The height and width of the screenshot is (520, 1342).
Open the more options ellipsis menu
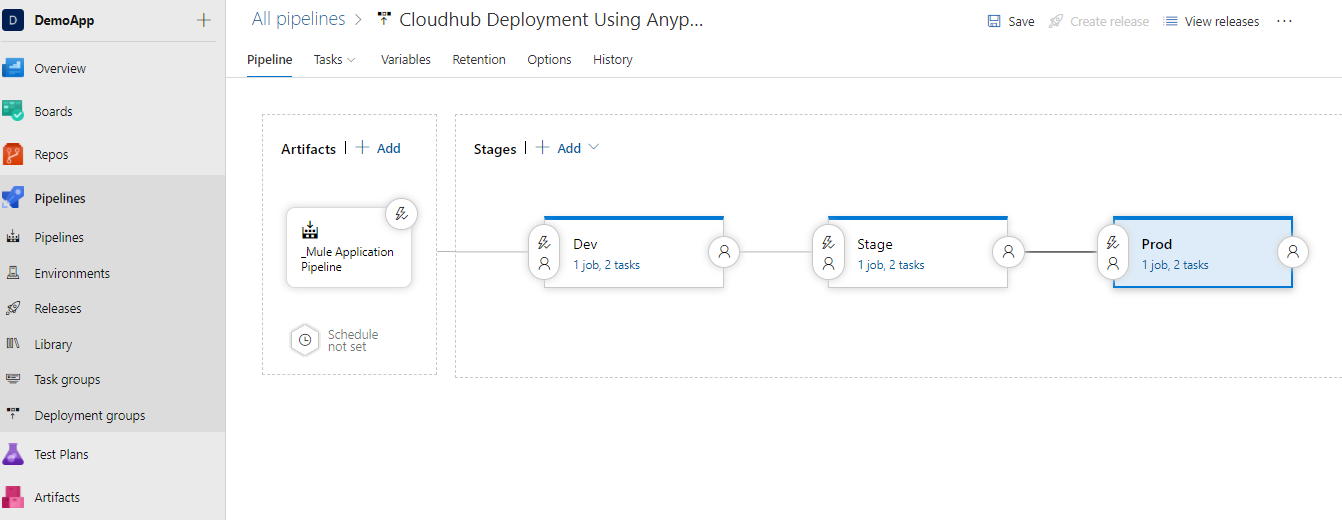pyautogui.click(x=1285, y=21)
